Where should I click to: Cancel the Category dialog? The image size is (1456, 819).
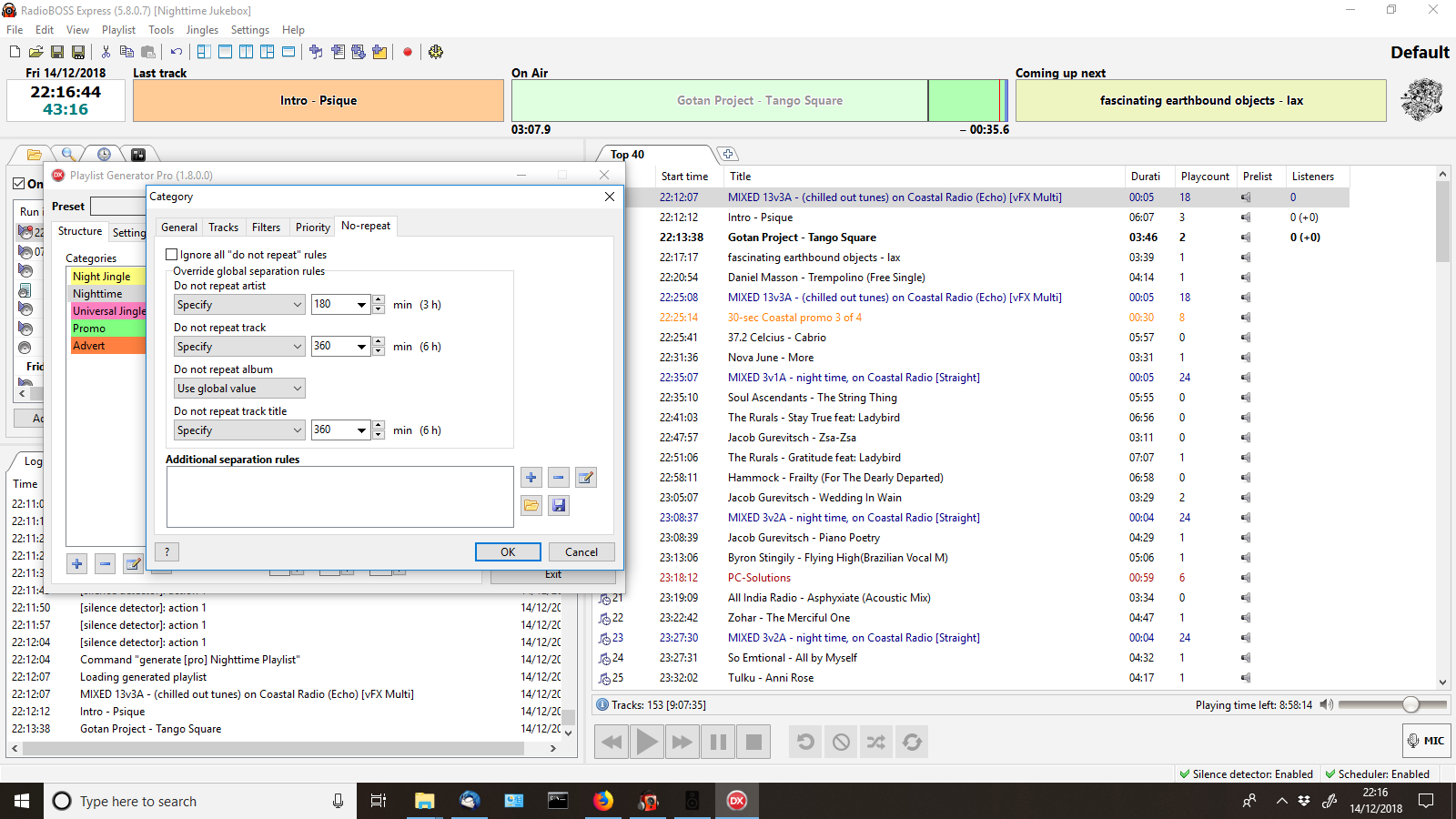581,552
